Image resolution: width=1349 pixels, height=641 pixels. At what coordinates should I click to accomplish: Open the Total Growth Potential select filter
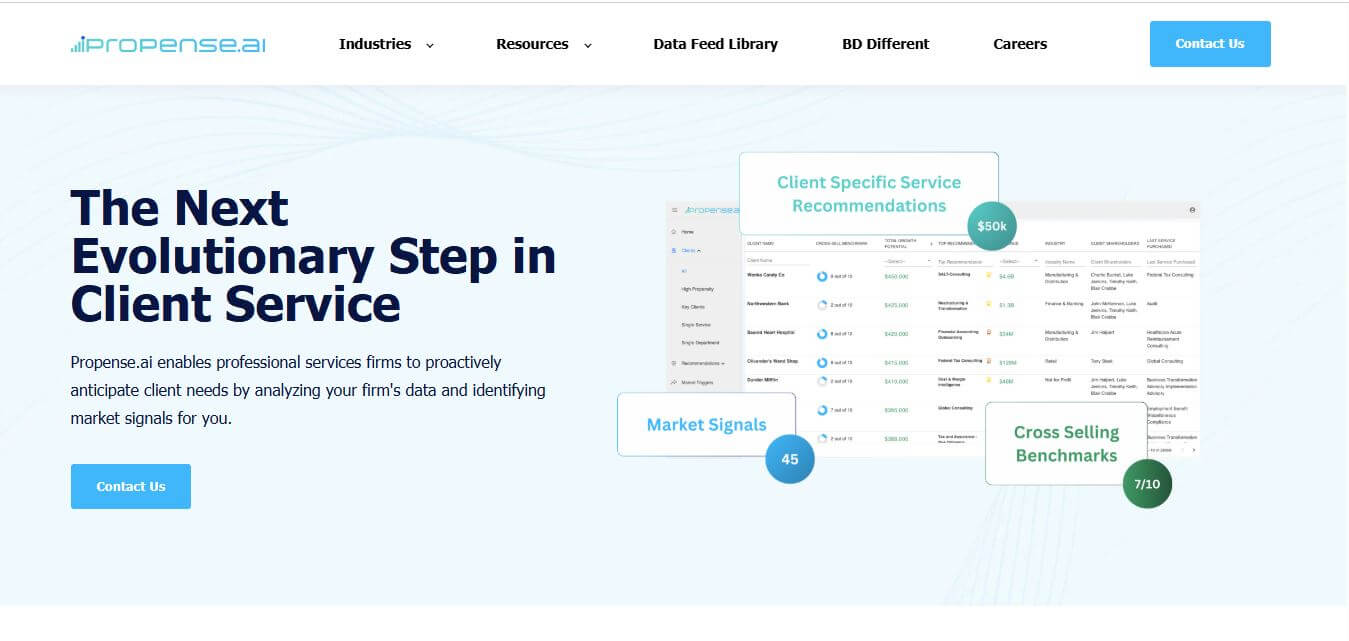906,260
